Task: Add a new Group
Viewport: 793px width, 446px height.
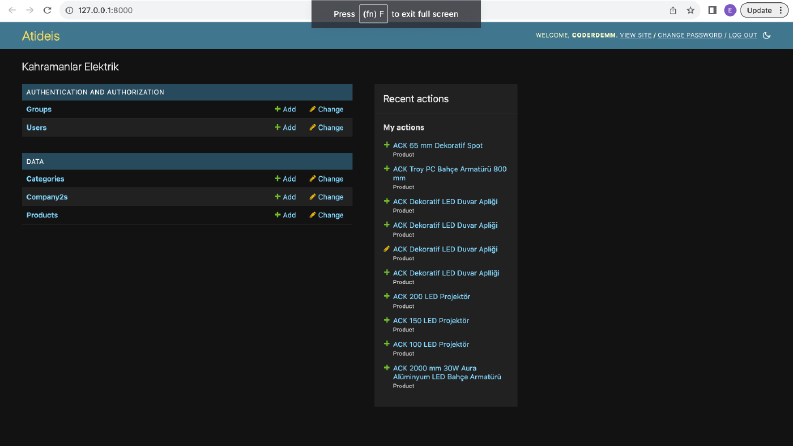Action: coord(285,109)
